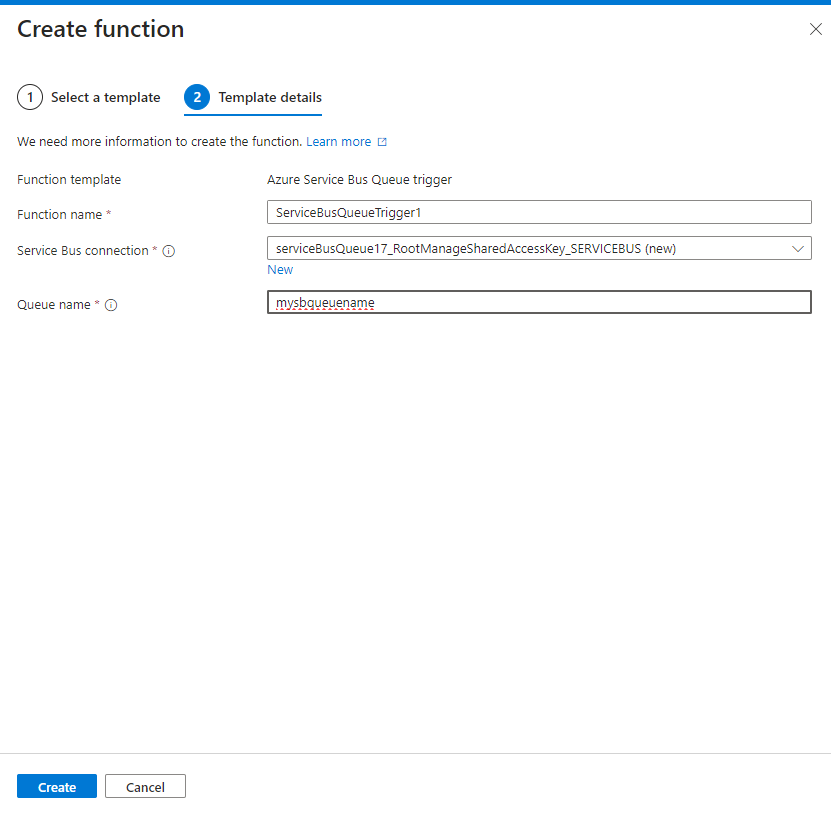Viewport: 831px width, 814px height.
Task: Click the Function template label
Action: tap(69, 180)
